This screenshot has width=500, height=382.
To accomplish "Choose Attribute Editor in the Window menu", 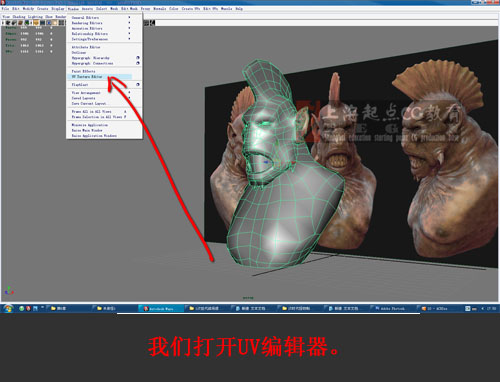I will [x=86, y=47].
